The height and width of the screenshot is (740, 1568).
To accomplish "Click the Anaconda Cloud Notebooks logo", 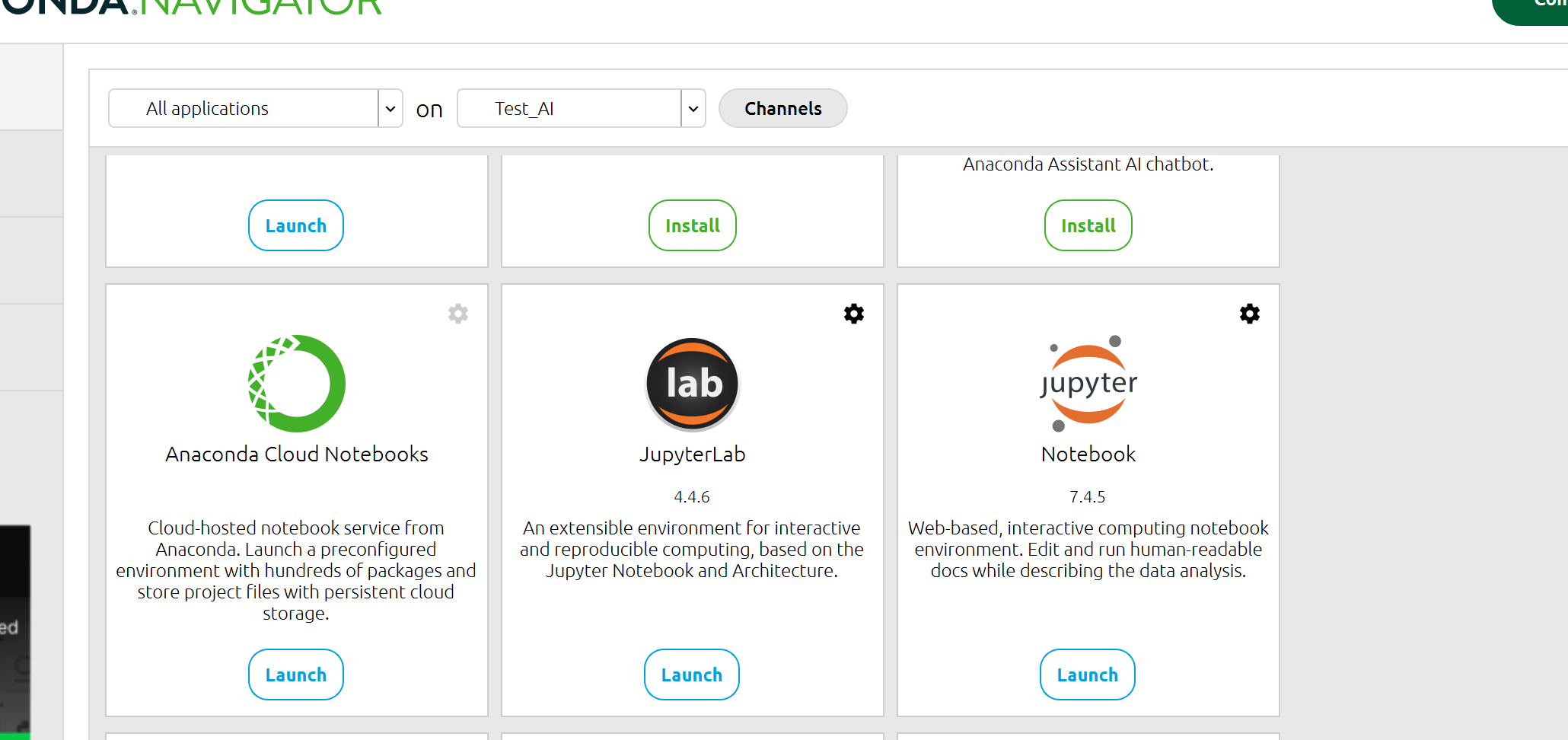I will (297, 384).
